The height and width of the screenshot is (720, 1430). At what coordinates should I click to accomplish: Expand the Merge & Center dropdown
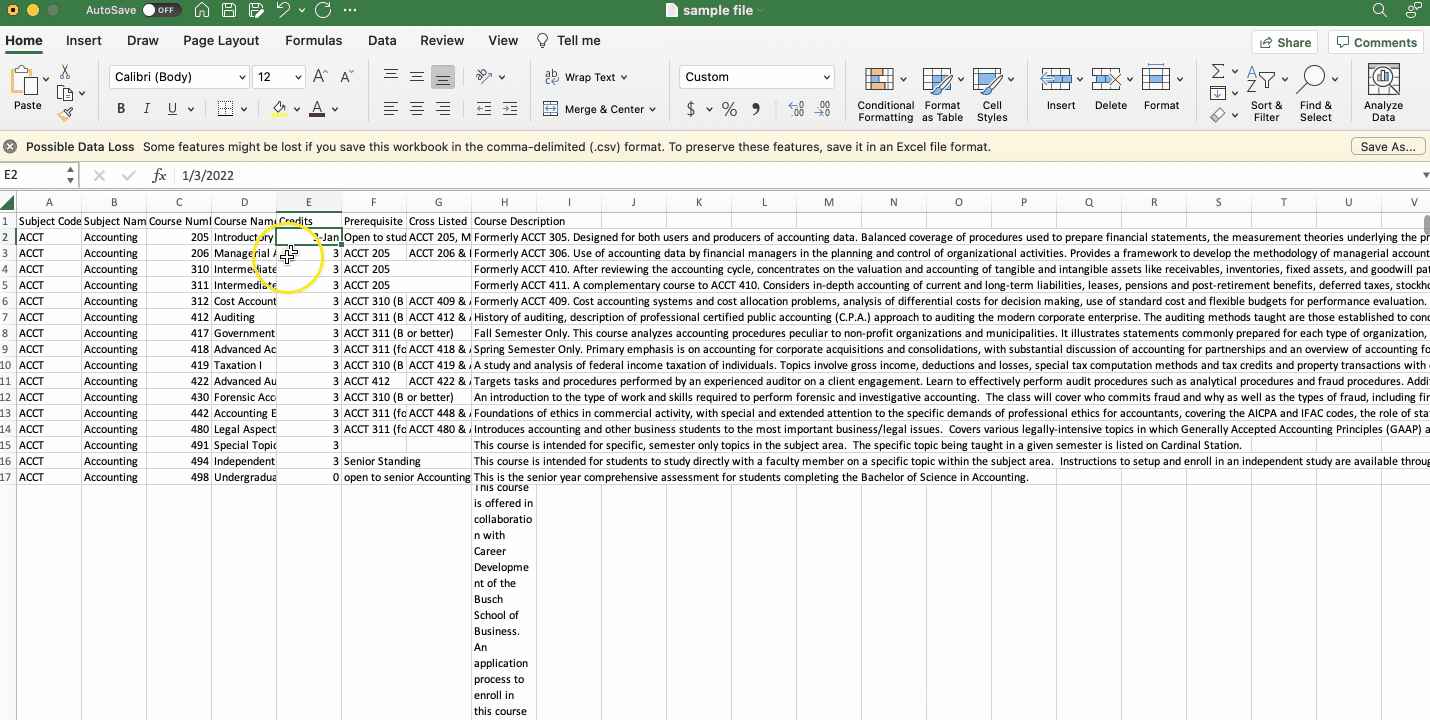pos(653,109)
